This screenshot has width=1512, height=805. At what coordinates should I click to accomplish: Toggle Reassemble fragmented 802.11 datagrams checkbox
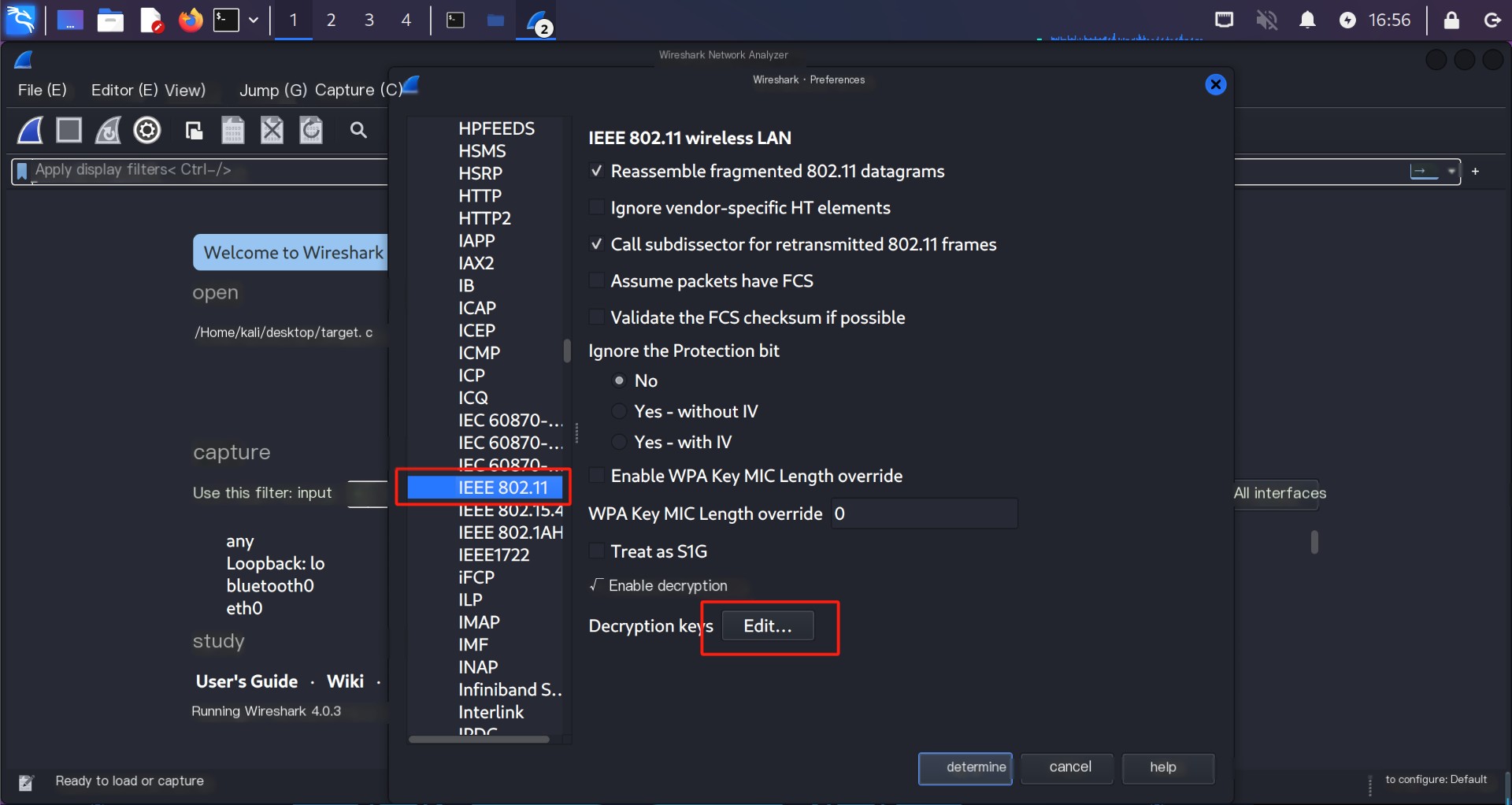[x=597, y=171]
